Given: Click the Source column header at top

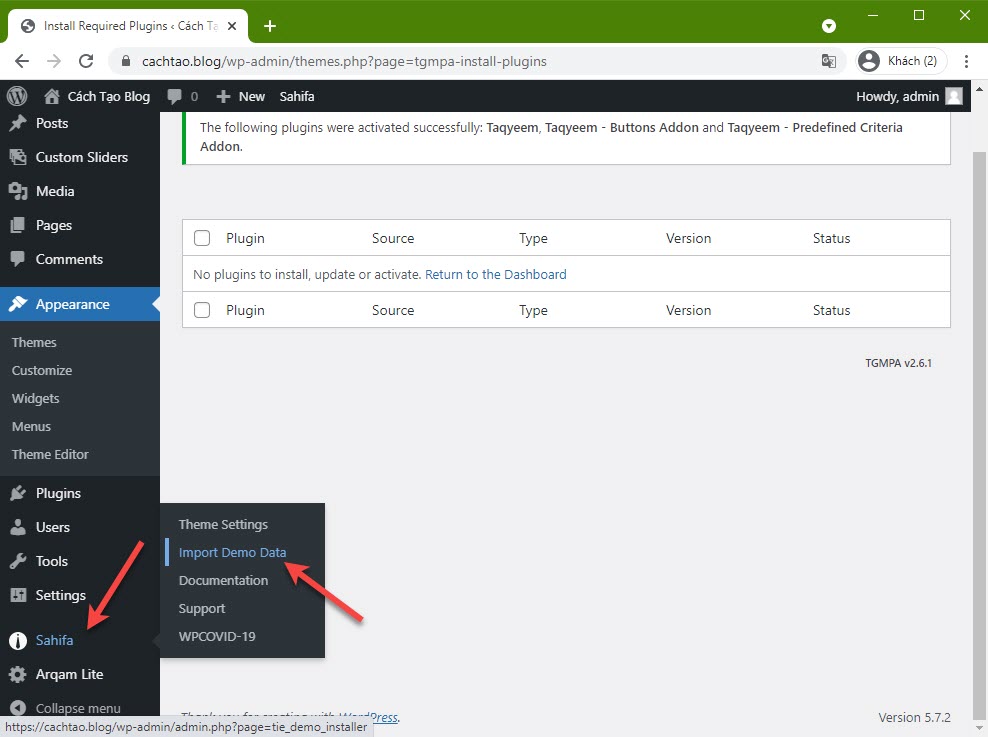Looking at the screenshot, I should click(x=393, y=238).
